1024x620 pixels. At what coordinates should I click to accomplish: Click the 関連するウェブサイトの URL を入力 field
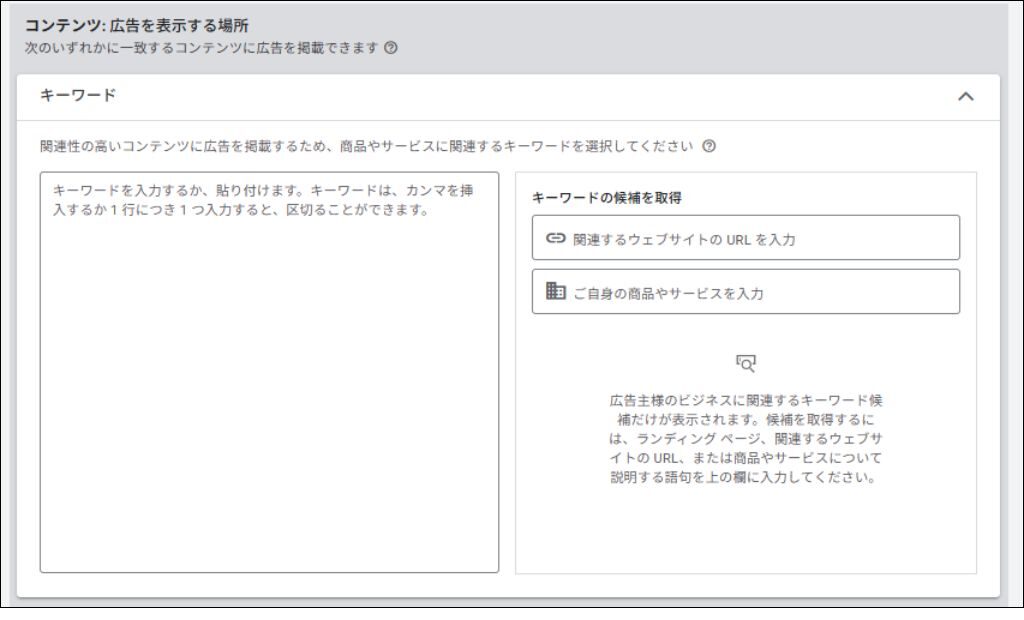746,238
